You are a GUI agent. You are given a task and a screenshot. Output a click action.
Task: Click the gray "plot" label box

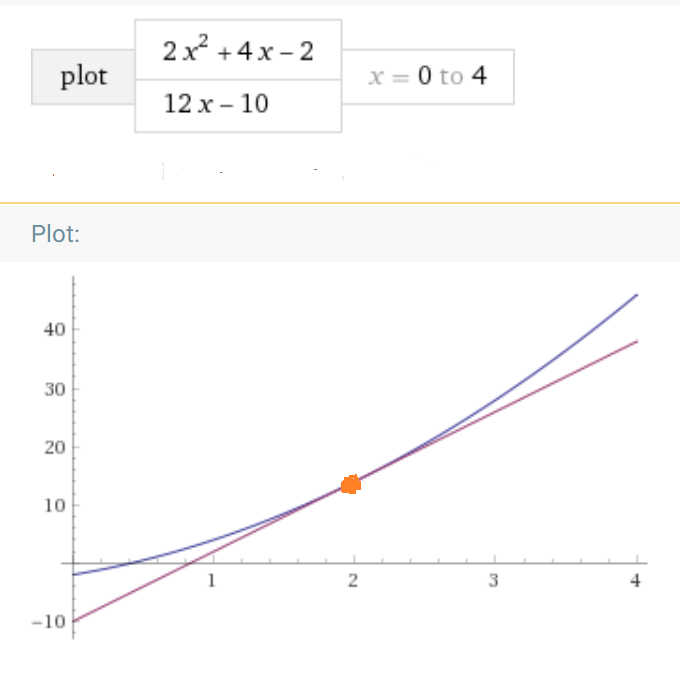click(x=83, y=77)
